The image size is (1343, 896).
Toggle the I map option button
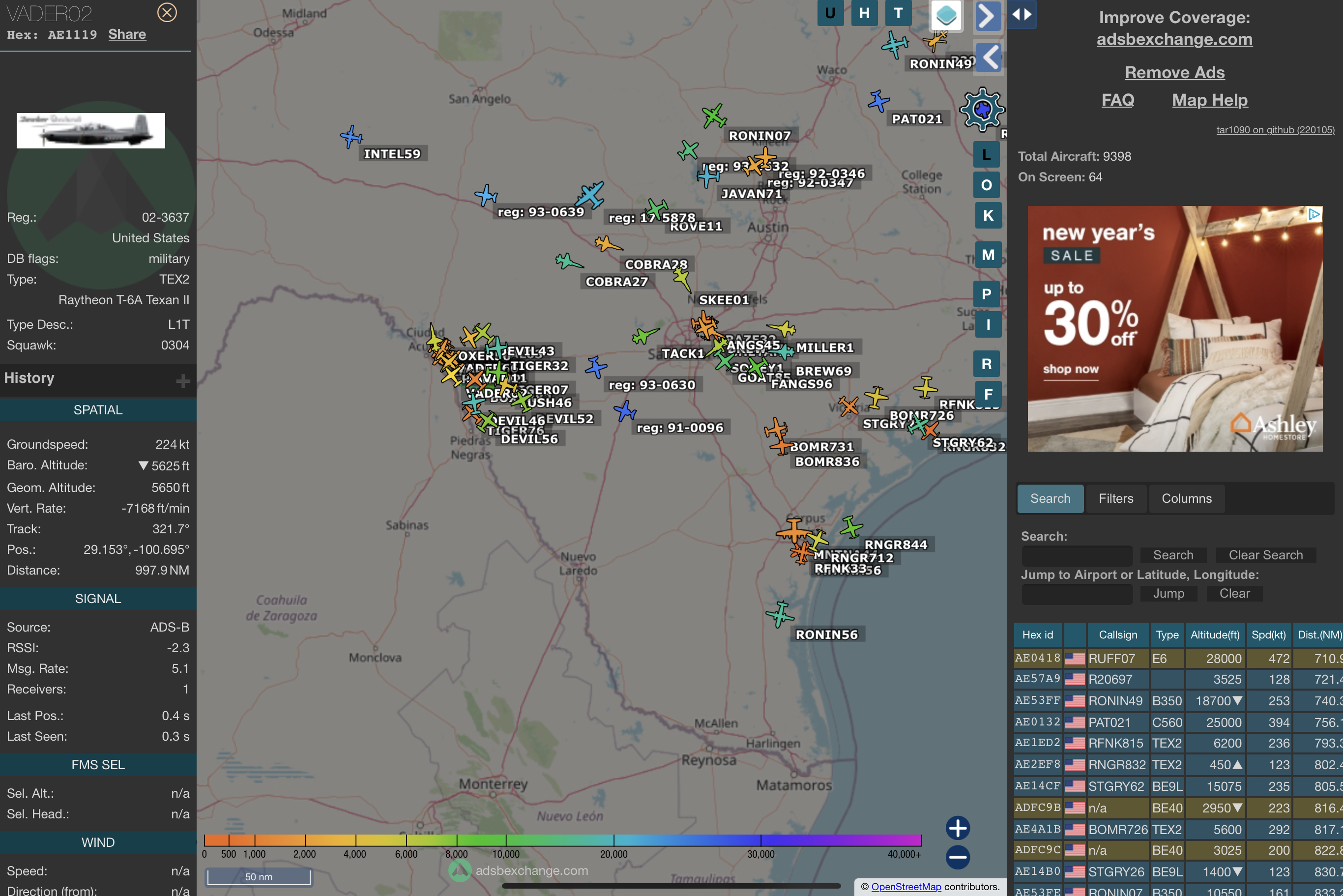(988, 324)
